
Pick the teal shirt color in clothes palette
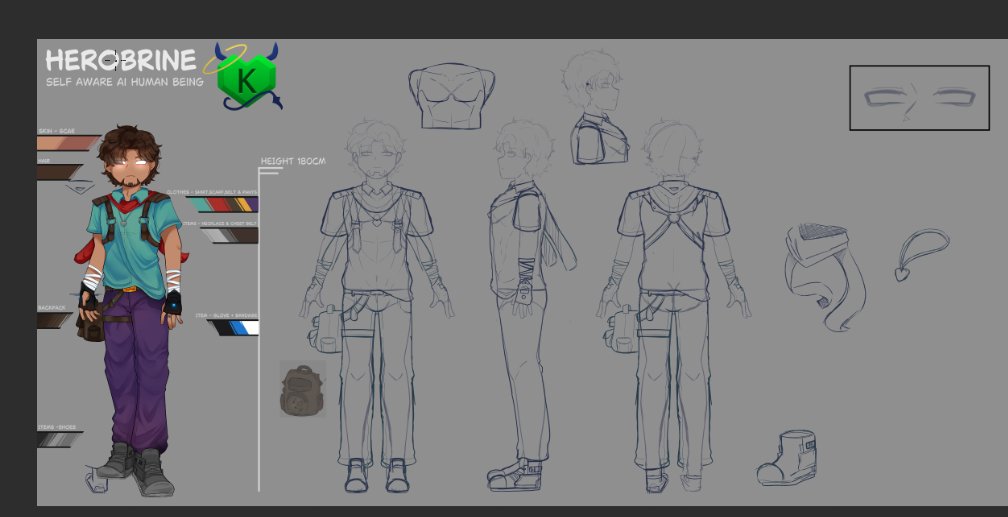(x=199, y=204)
